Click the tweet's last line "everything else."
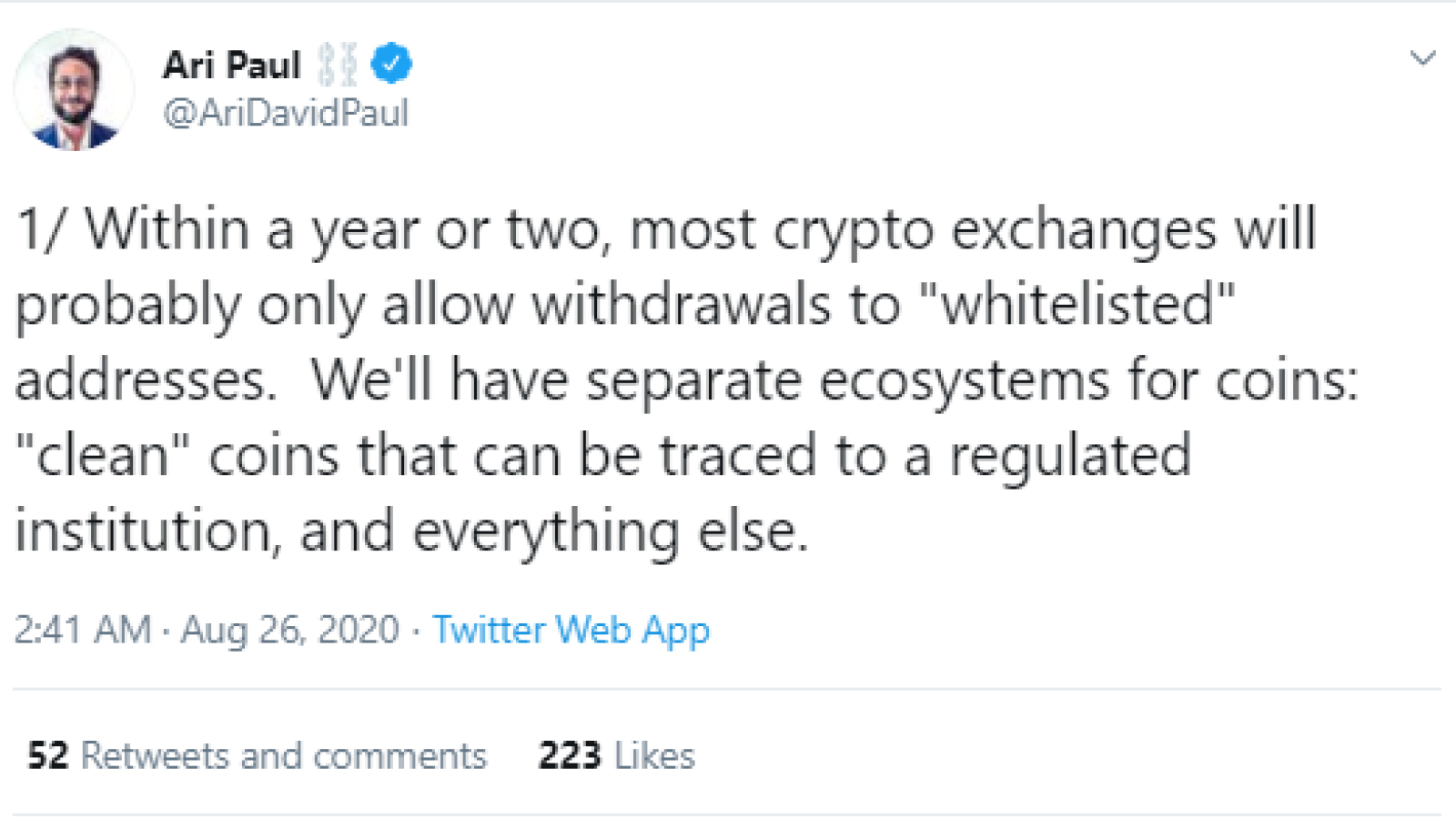Screen dimensions: 1456x819 611,532
